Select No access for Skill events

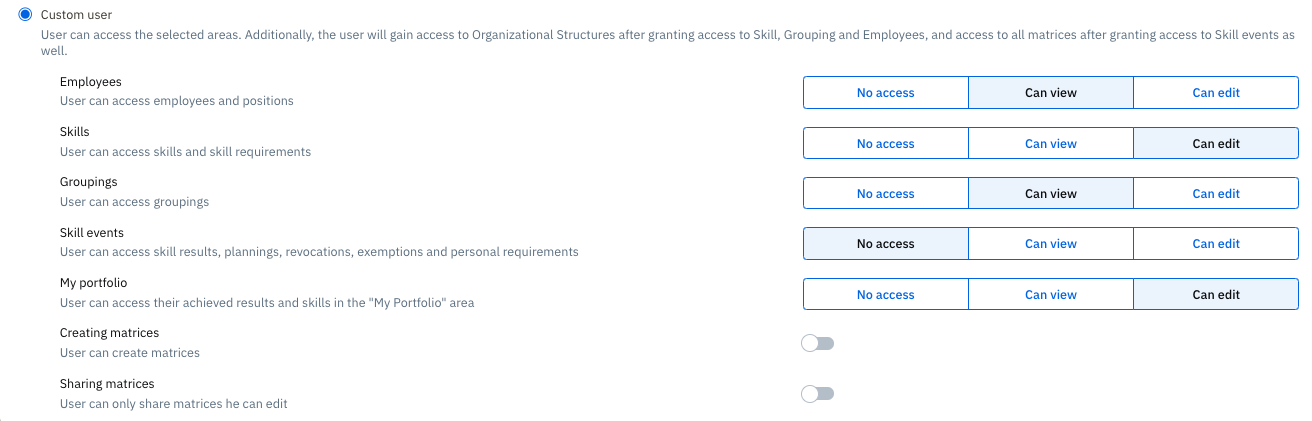tap(885, 244)
